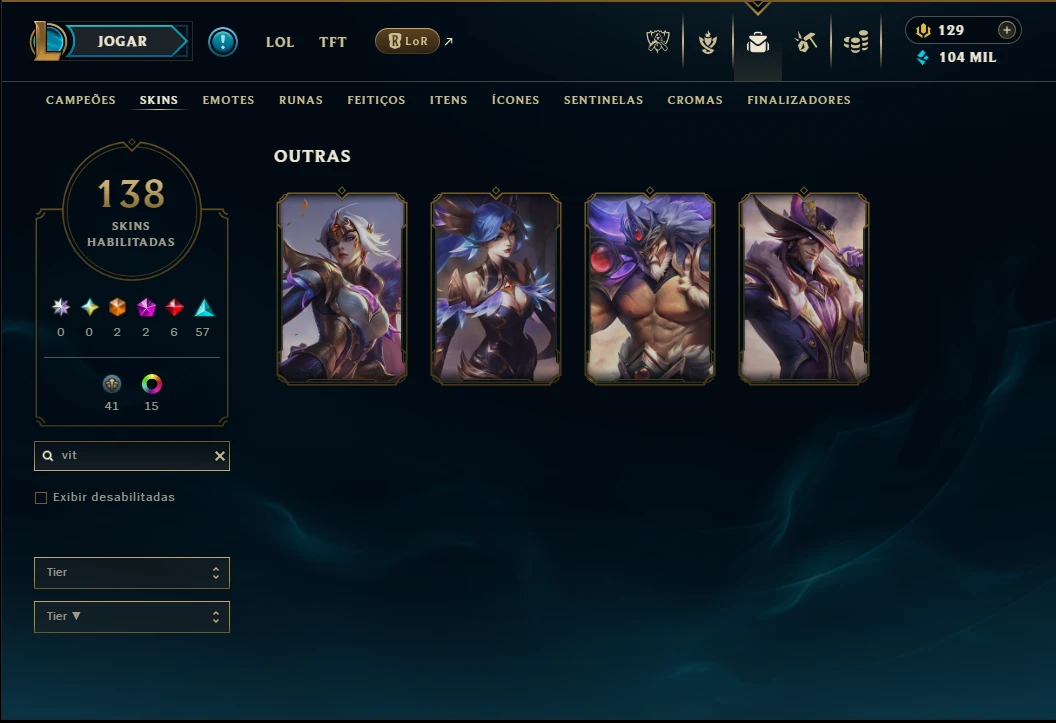Click the League of Legends logo icon
1056x723 pixels.
pos(48,41)
